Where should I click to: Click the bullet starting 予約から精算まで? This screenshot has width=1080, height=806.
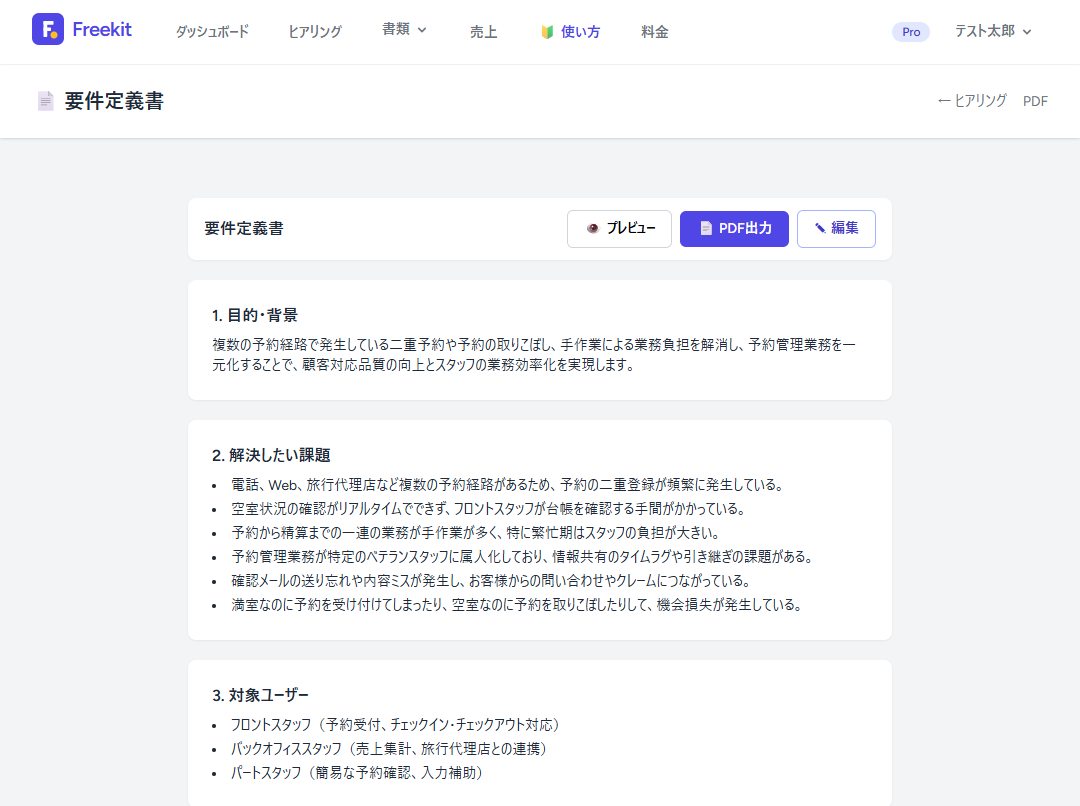click(x=476, y=533)
